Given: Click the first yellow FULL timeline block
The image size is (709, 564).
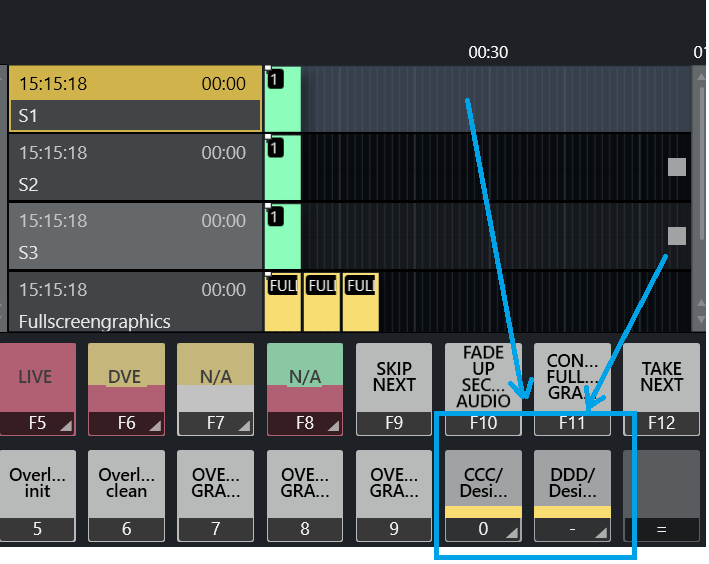Looking at the screenshot, I should (x=282, y=304).
